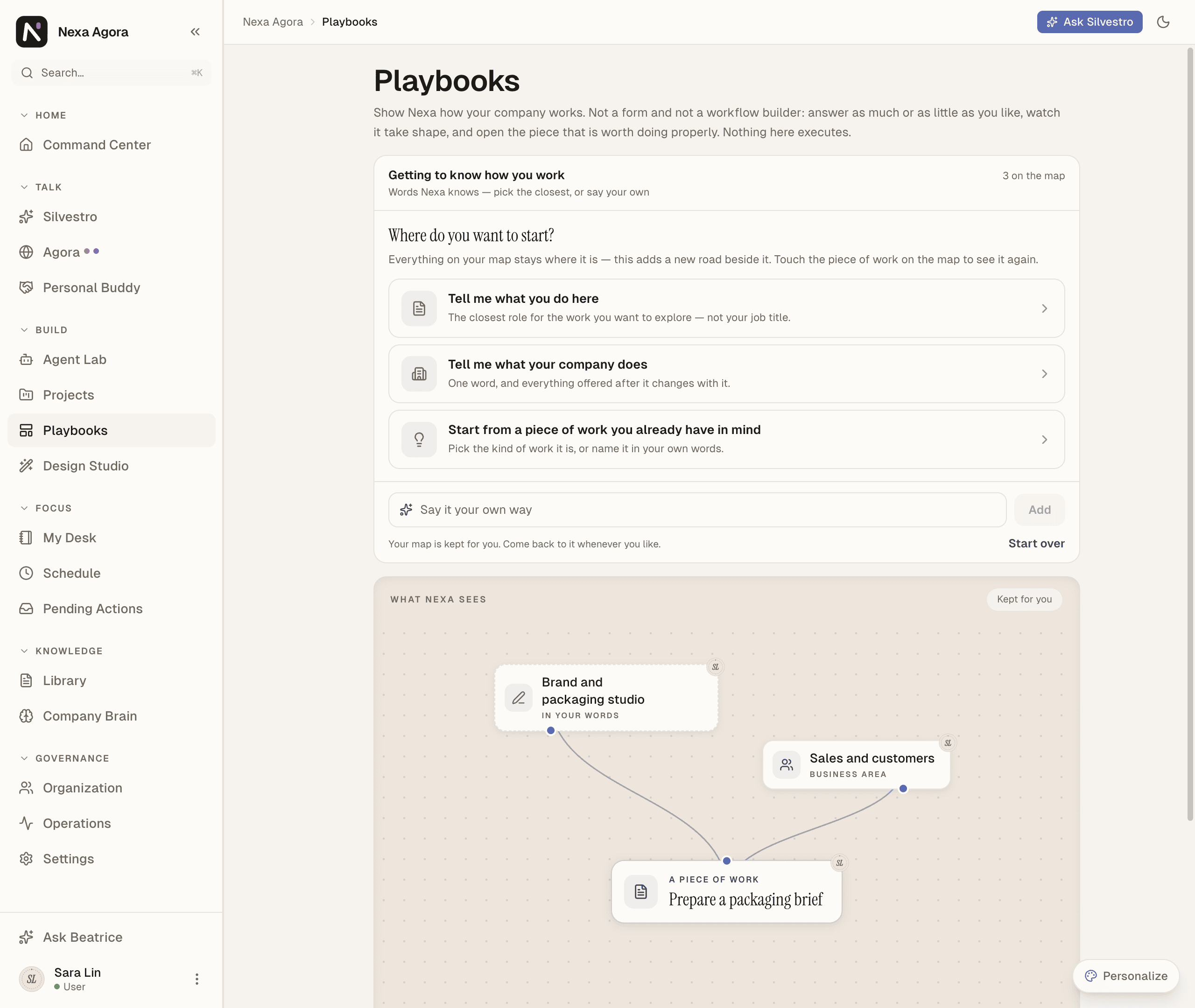Click the Kept for you pill on the map
This screenshot has width=1195, height=1008.
1024,599
